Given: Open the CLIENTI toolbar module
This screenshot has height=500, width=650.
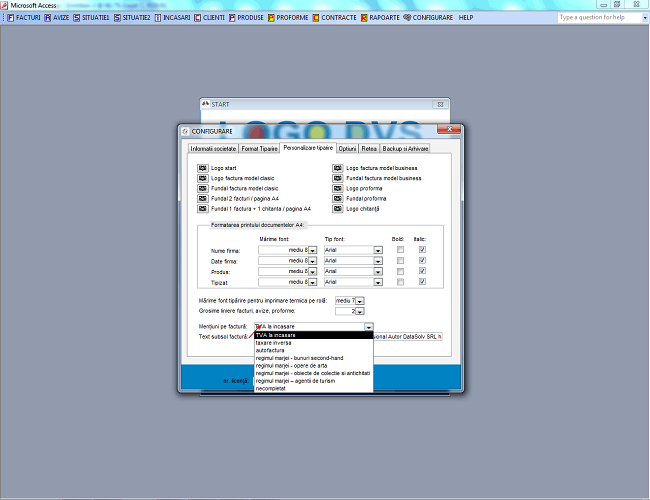Looking at the screenshot, I should (x=209, y=17).
